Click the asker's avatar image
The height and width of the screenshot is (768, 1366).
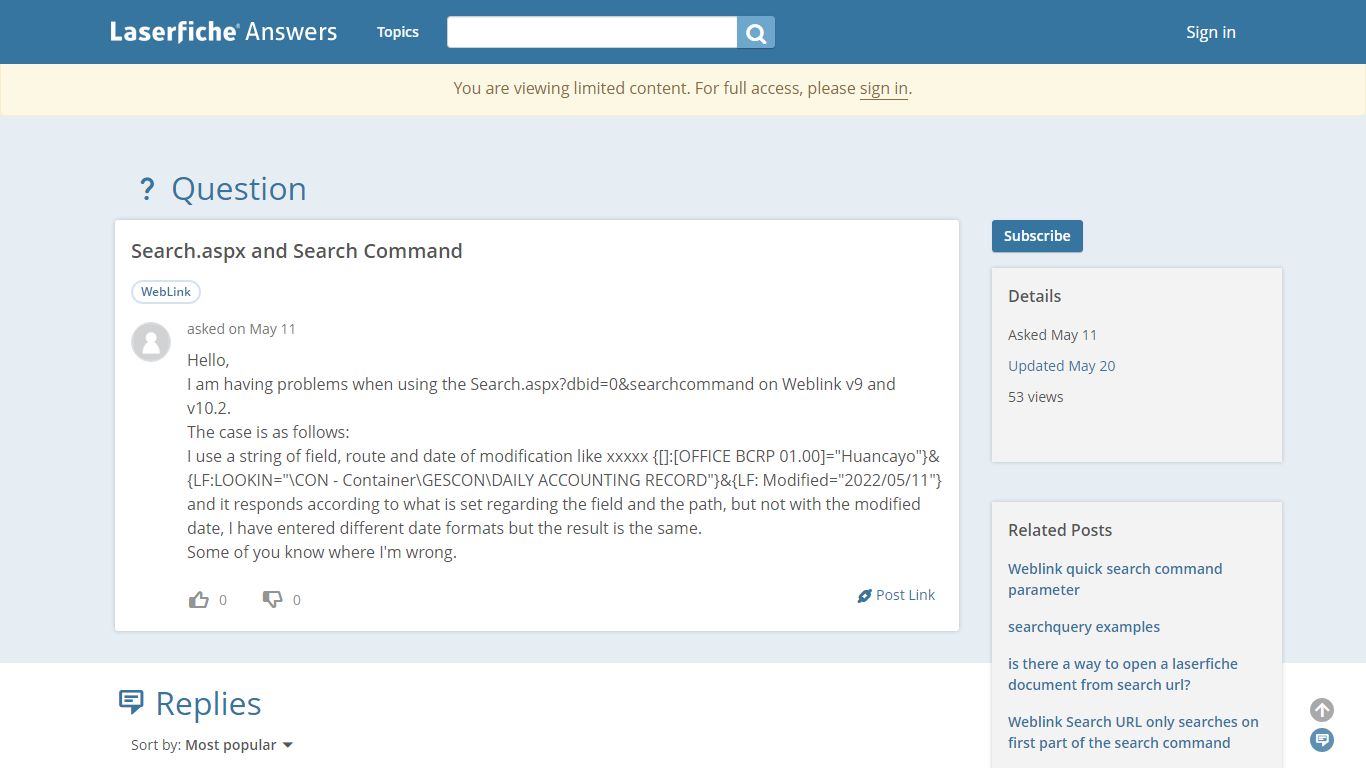[151, 342]
